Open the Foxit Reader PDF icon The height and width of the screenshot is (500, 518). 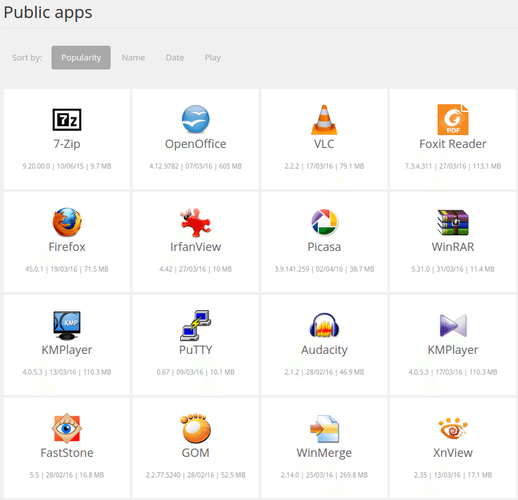click(453, 119)
